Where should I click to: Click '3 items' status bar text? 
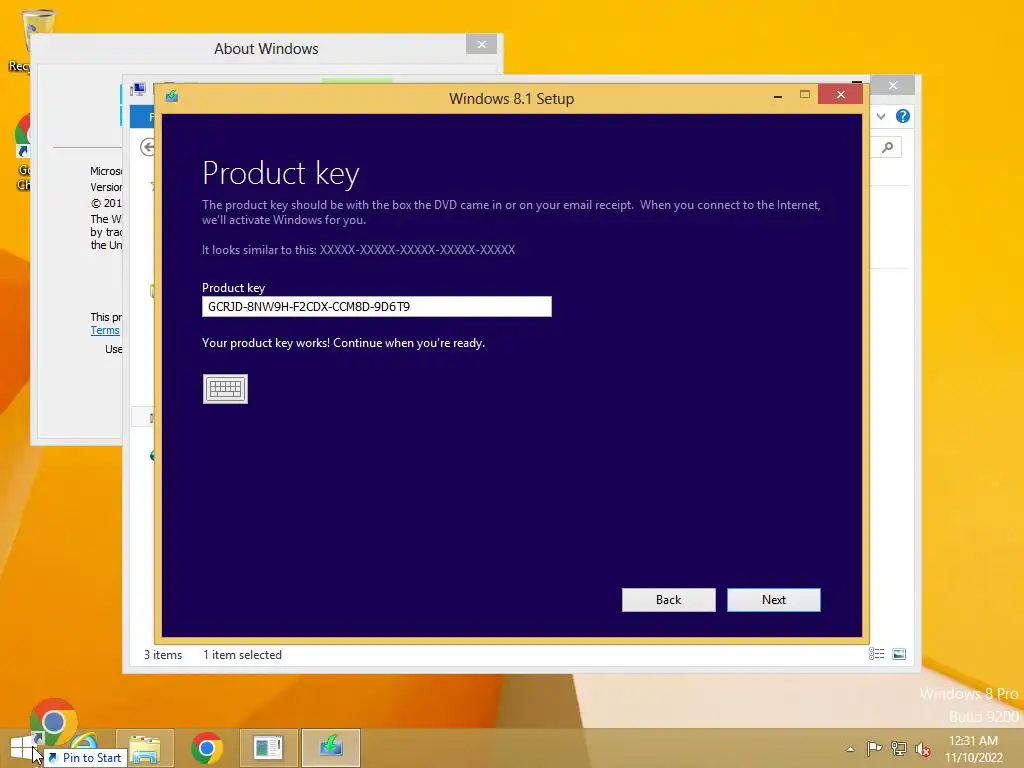click(163, 655)
